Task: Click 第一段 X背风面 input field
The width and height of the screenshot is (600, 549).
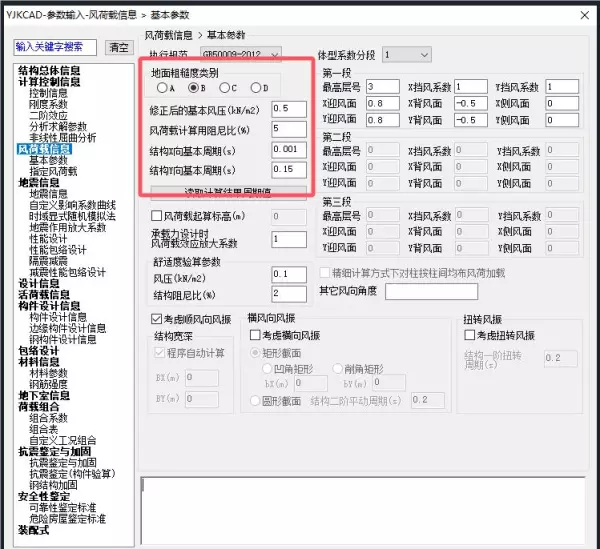Action: point(471,103)
